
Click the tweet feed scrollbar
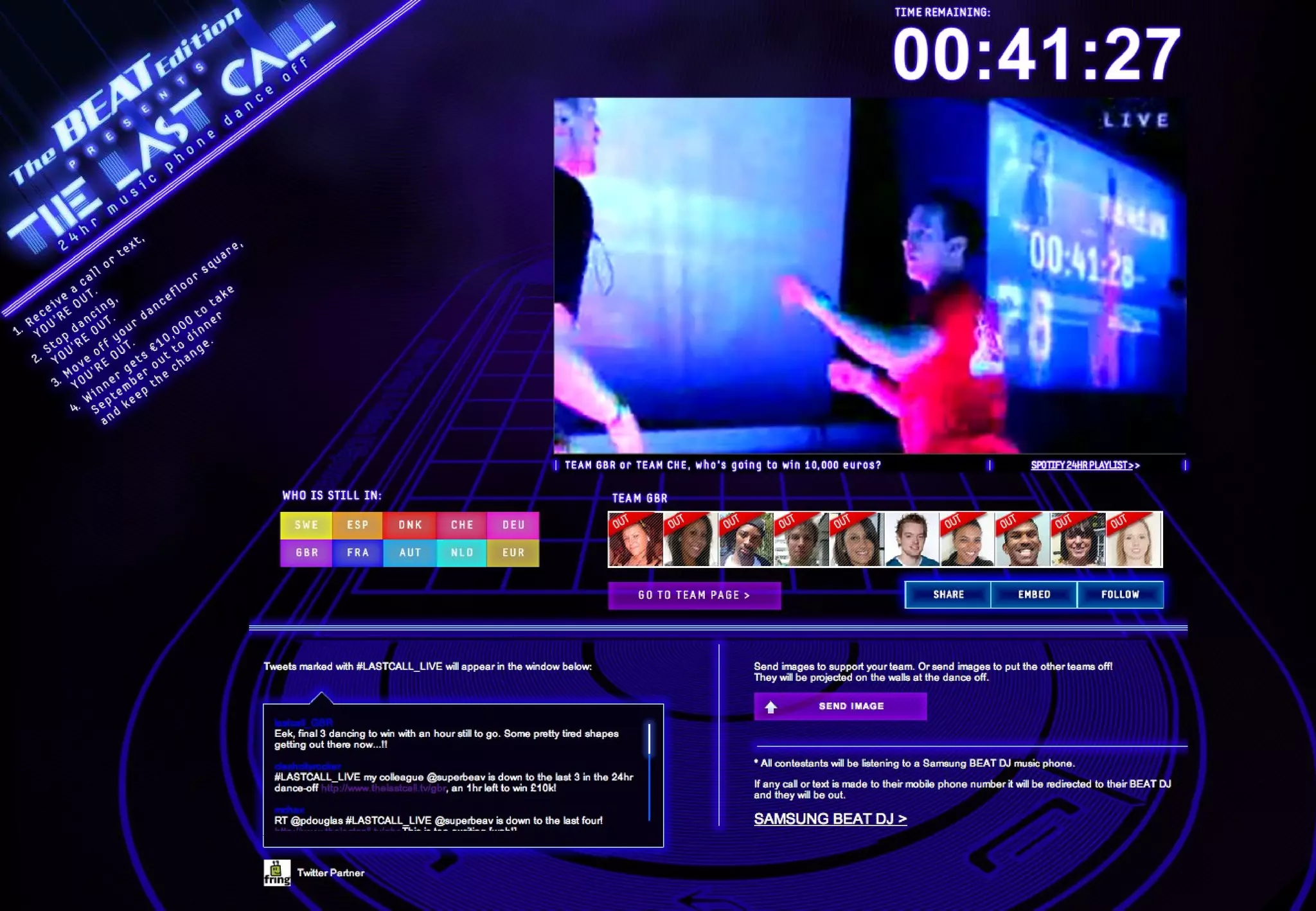(x=649, y=739)
